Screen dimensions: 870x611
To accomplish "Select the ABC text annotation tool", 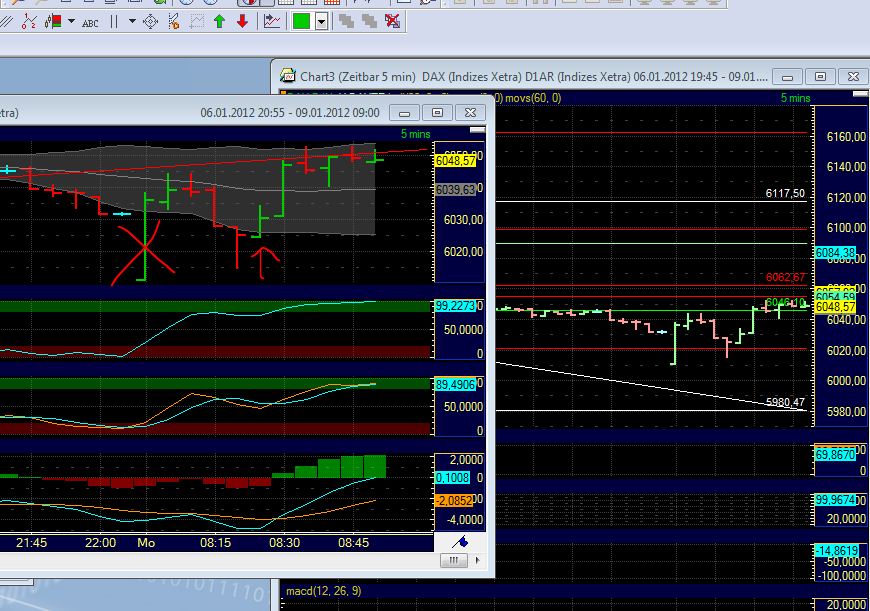I will [x=90, y=20].
